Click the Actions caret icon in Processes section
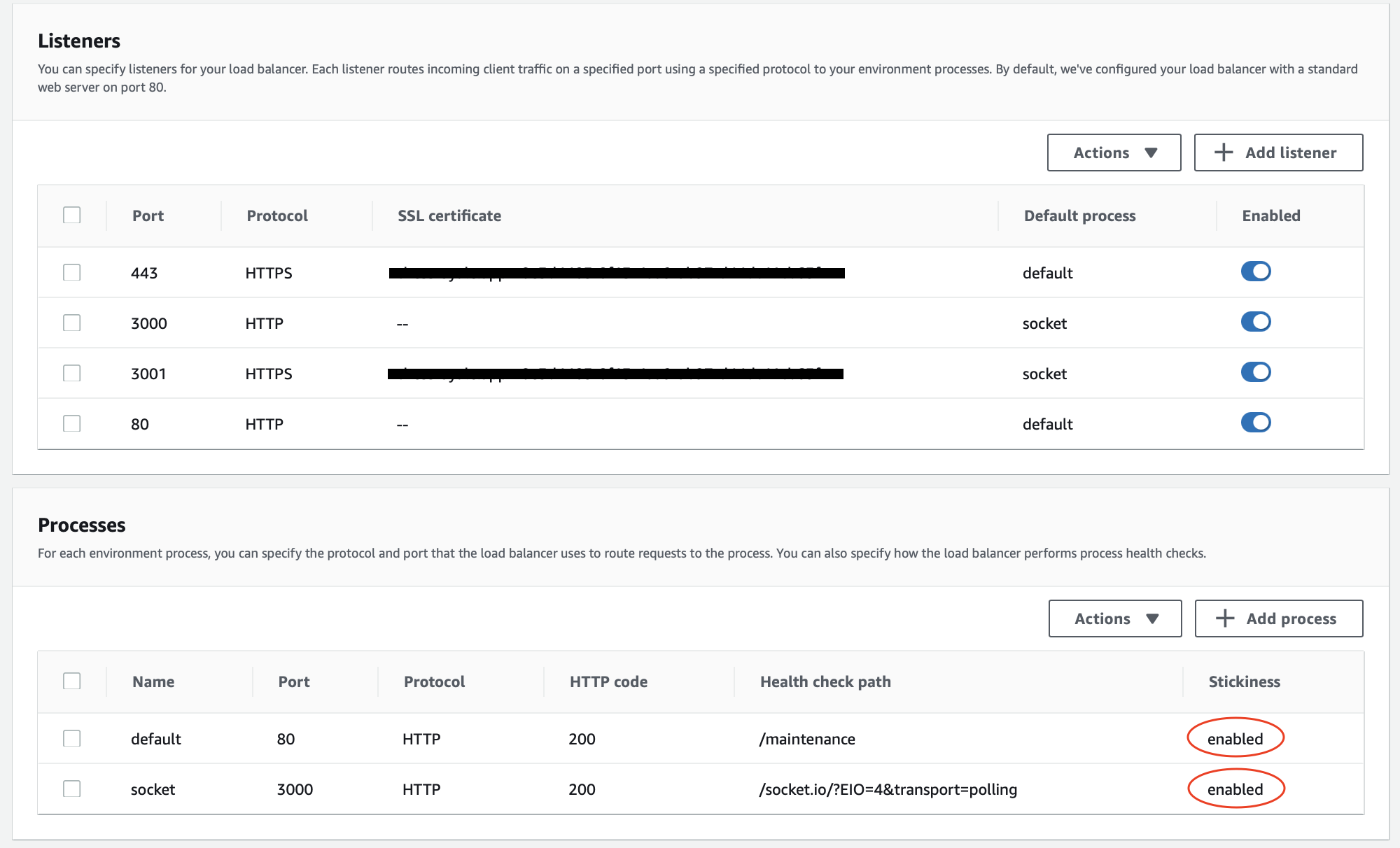This screenshot has height=848, width=1400. [1152, 618]
